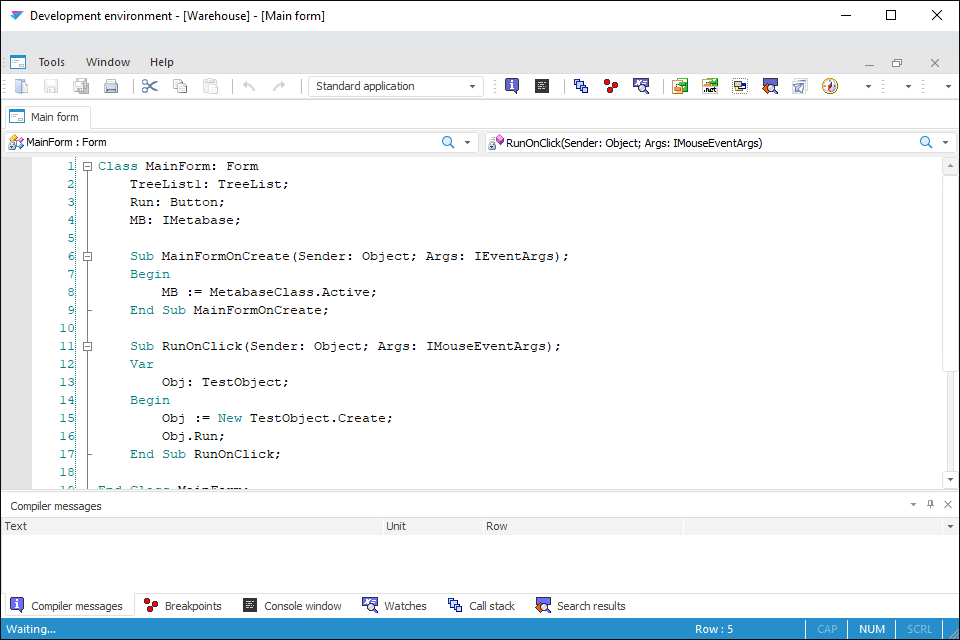Collapse the Class MainForm code block
Image resolution: width=960 pixels, height=640 pixels.
coord(88,166)
